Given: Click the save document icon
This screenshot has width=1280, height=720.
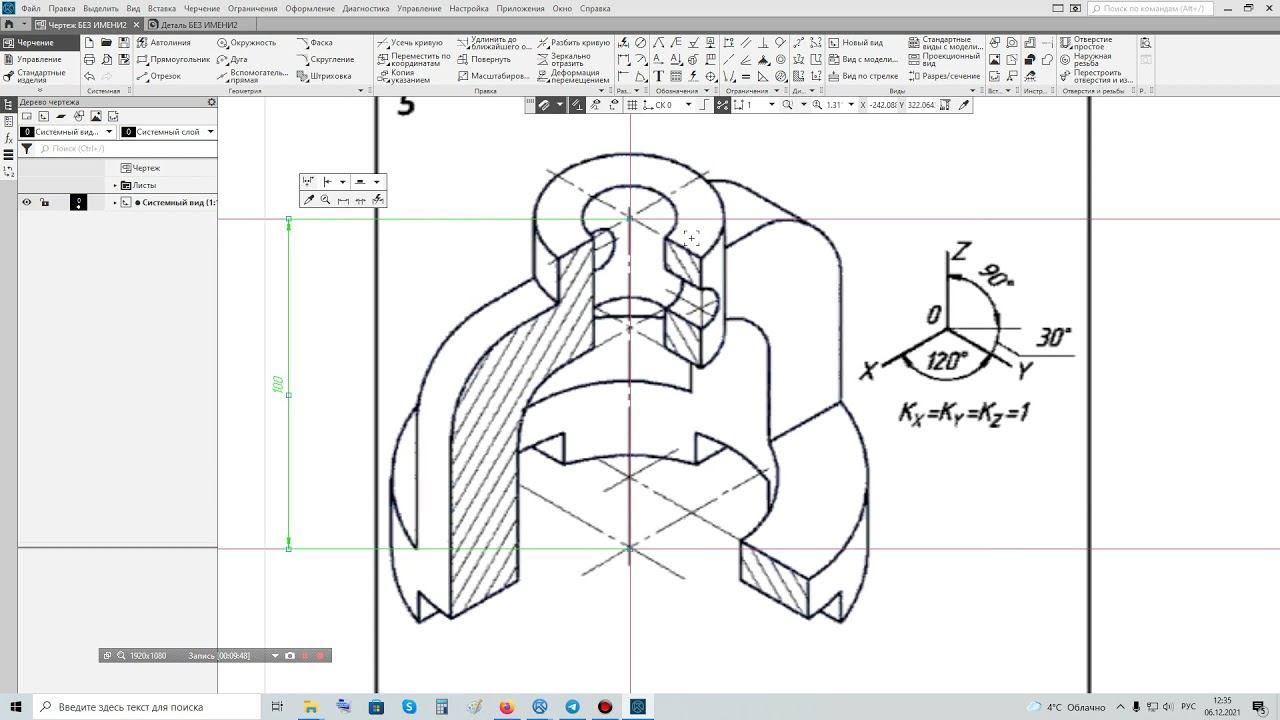Looking at the screenshot, I should [x=124, y=43].
